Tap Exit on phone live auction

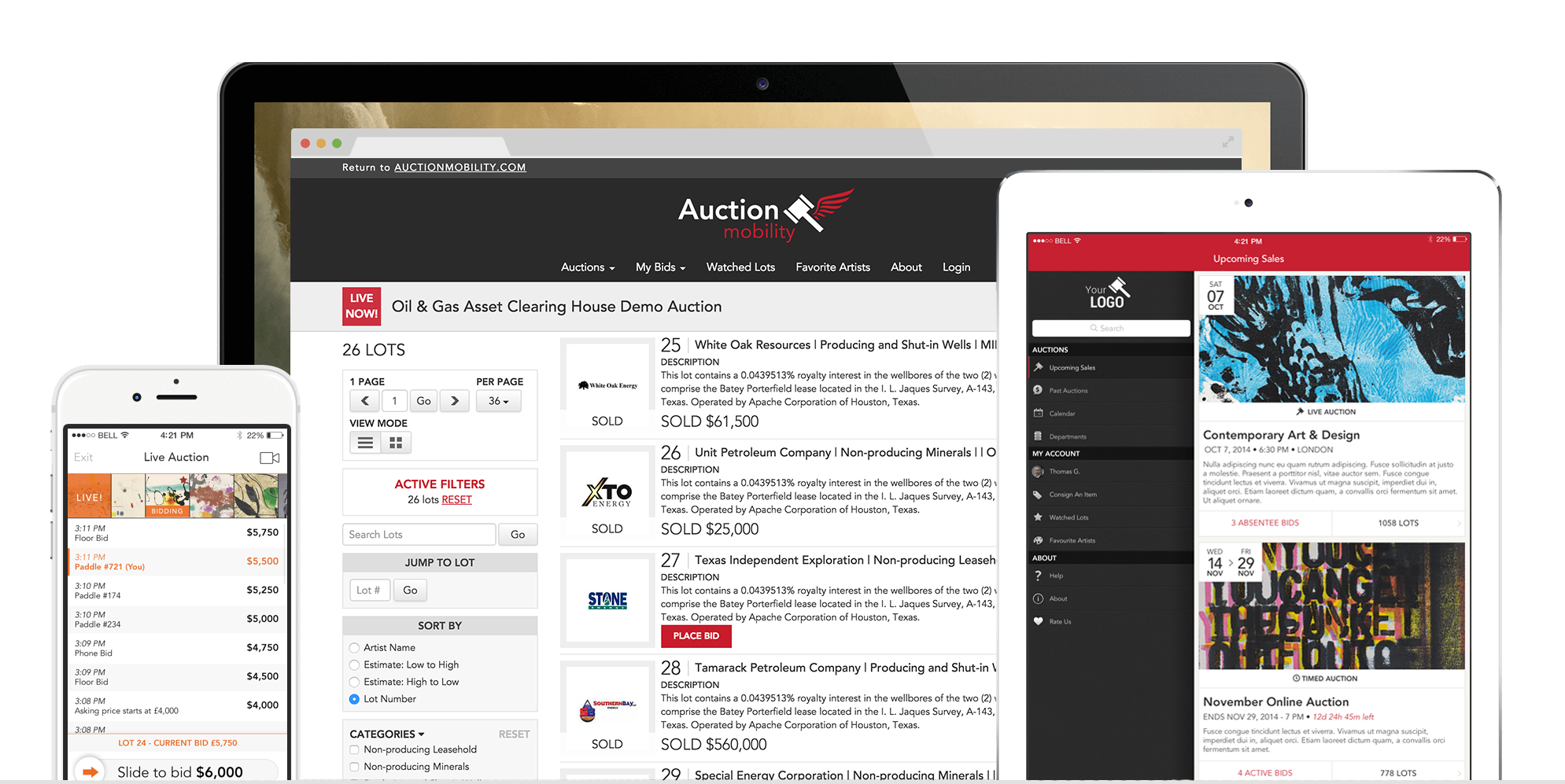tap(83, 458)
